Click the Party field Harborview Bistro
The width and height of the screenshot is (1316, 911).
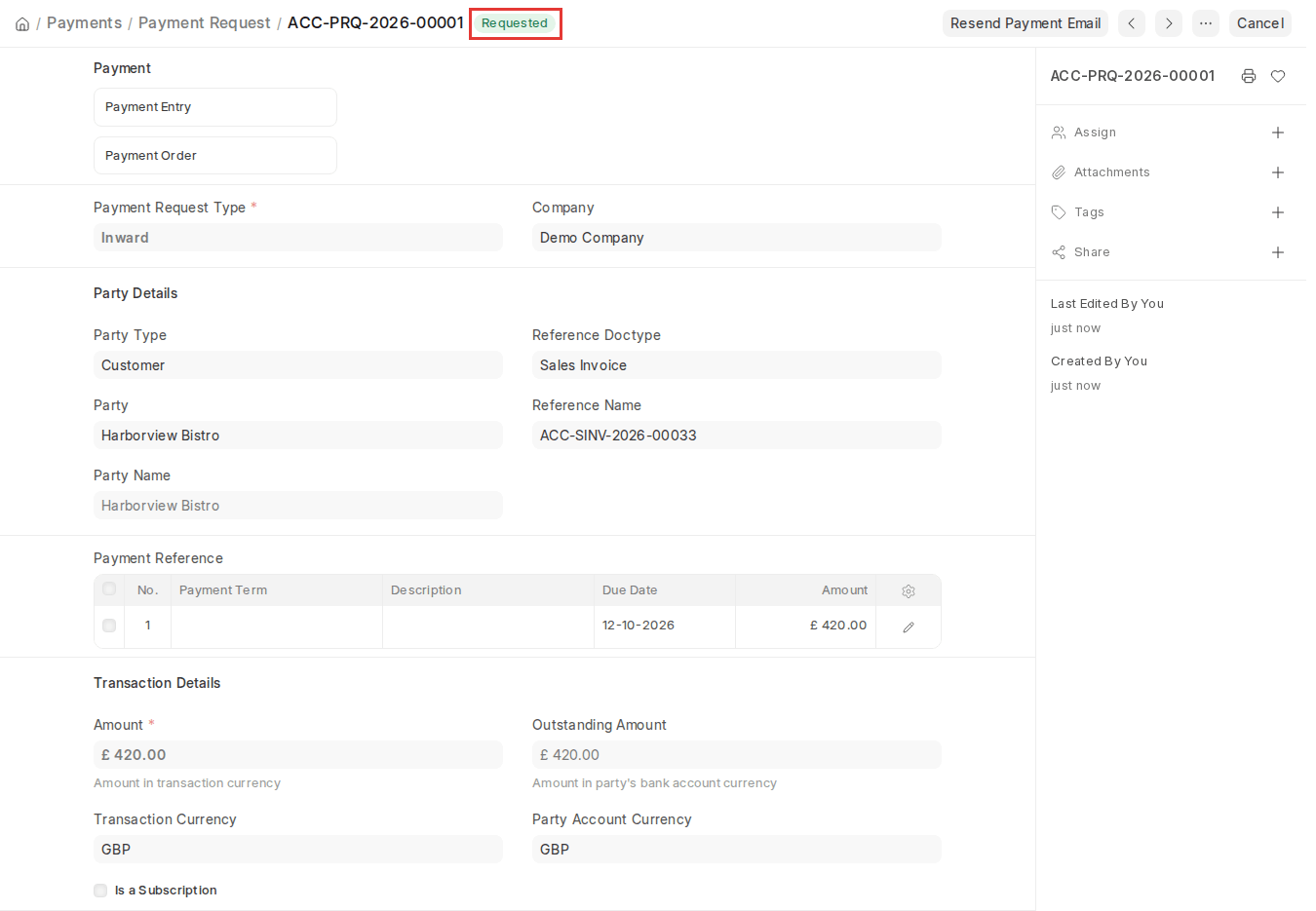[298, 436]
